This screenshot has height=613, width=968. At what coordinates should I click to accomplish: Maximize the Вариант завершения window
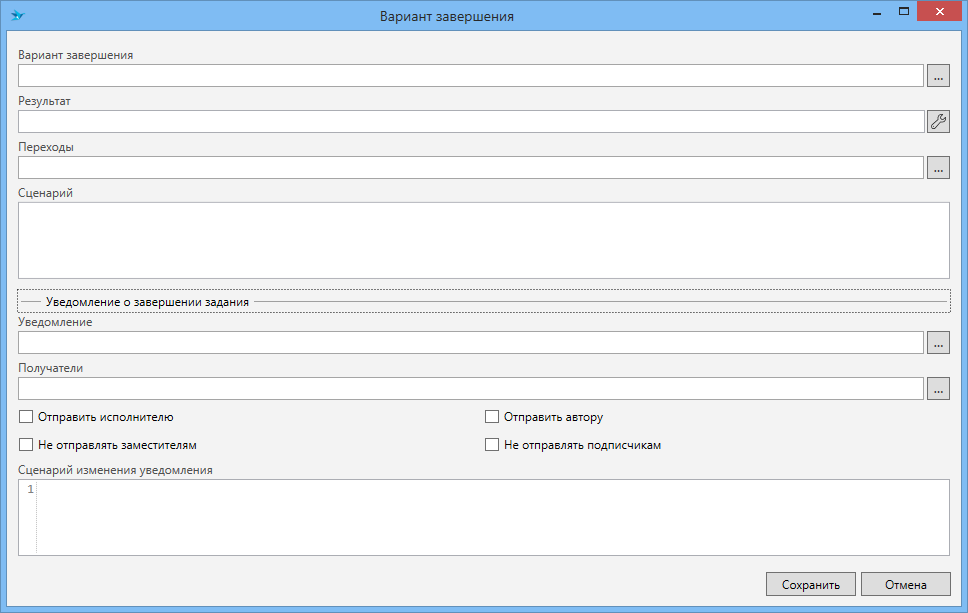(x=903, y=12)
